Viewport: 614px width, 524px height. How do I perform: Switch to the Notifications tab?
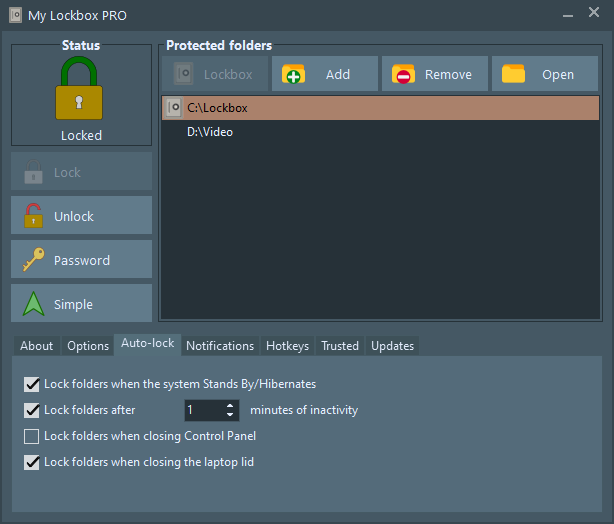(220, 346)
